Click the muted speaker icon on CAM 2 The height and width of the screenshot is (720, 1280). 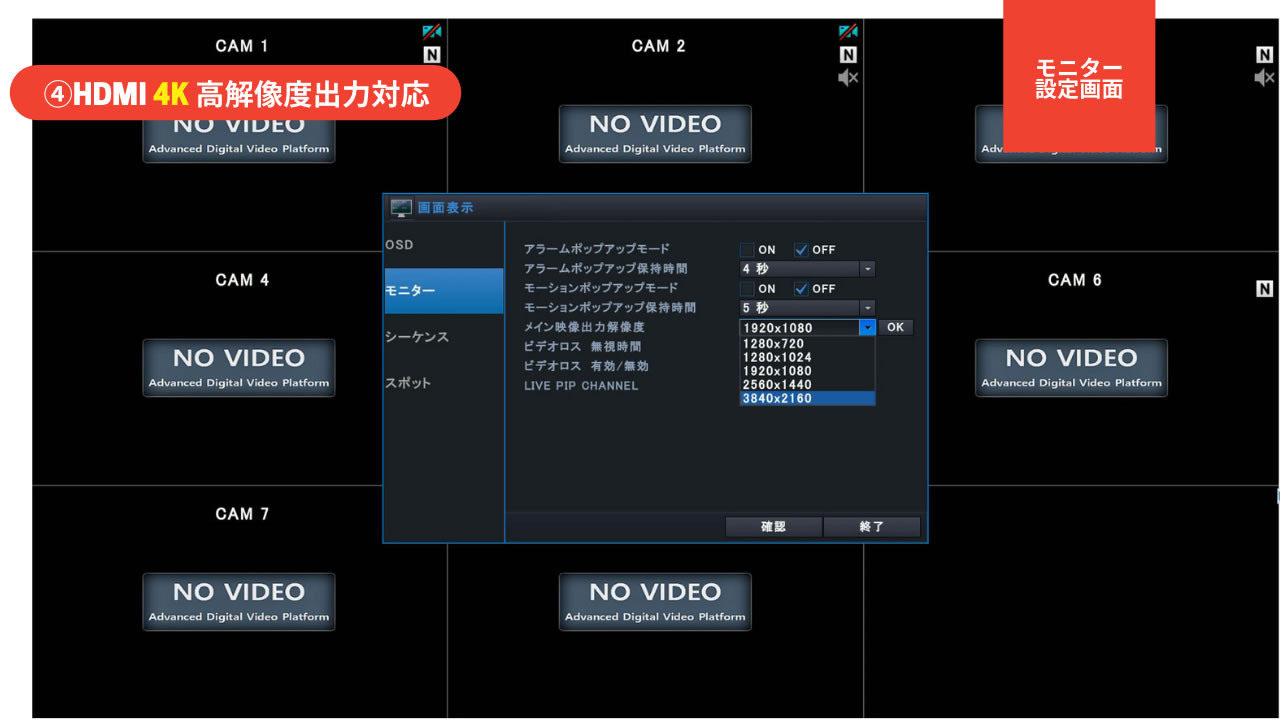coord(848,78)
